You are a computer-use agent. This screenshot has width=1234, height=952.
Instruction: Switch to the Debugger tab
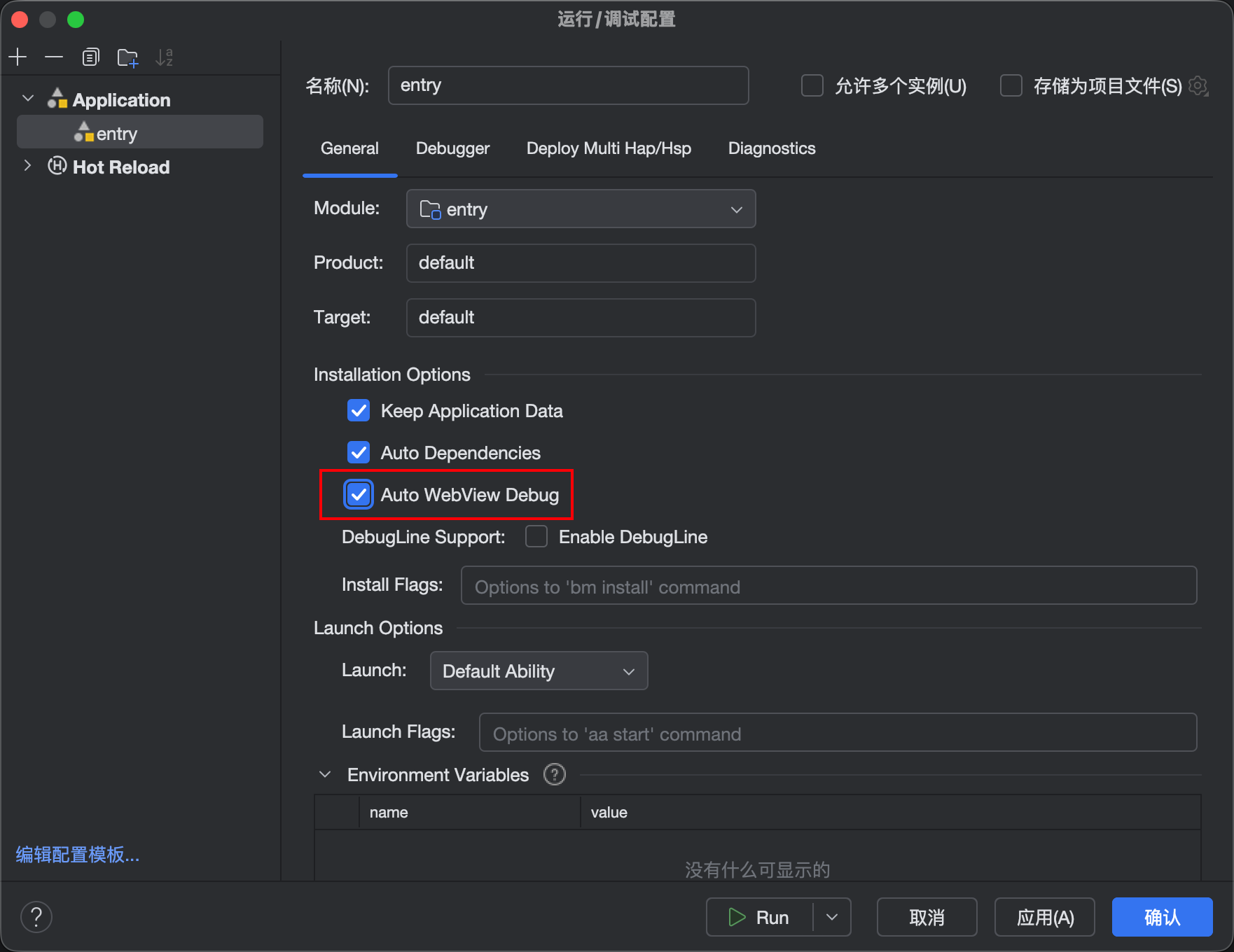tap(452, 148)
